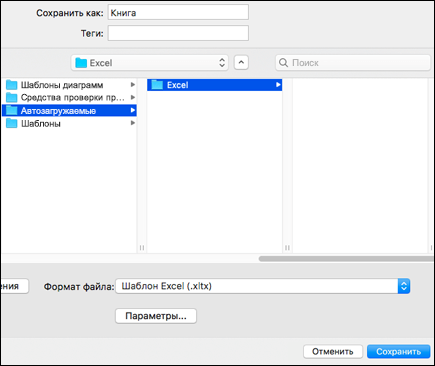Viewport: 435px width, 366px height.
Task: Expand arrow next to Средства проверки
Action: [132, 97]
